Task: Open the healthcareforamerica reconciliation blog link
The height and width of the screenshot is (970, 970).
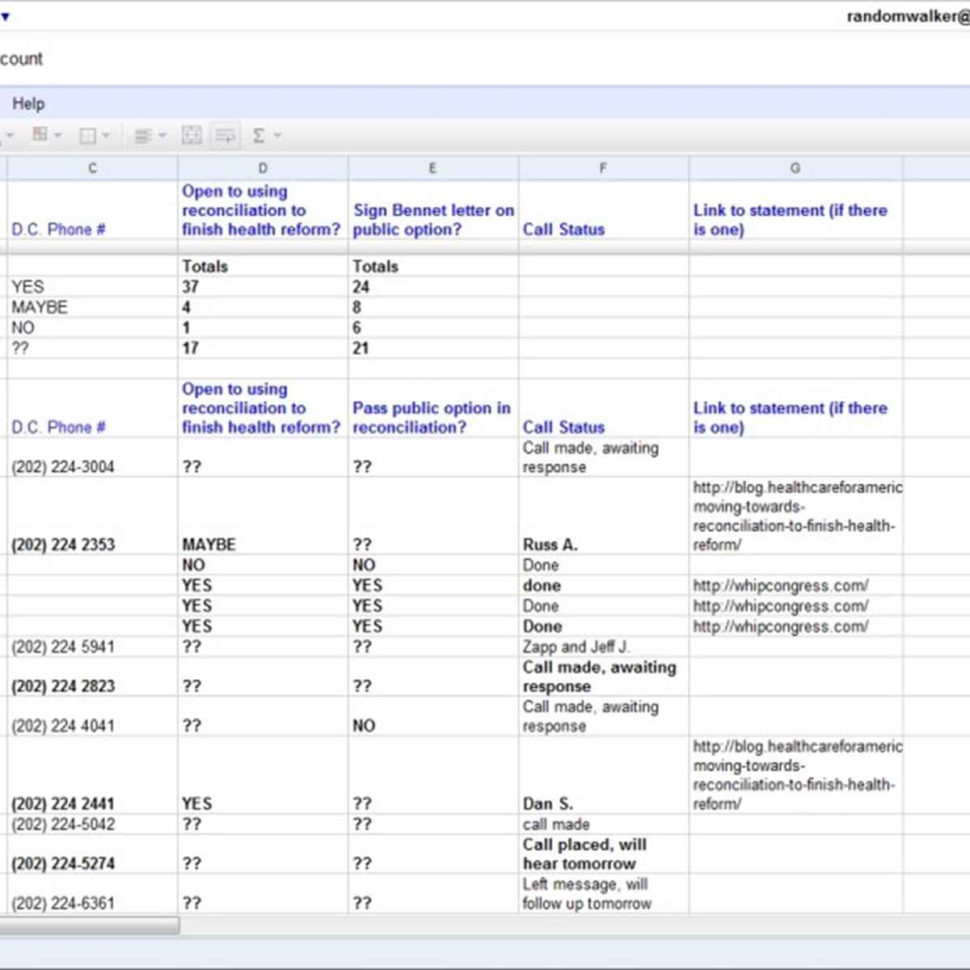Action: pyautogui.click(x=797, y=517)
